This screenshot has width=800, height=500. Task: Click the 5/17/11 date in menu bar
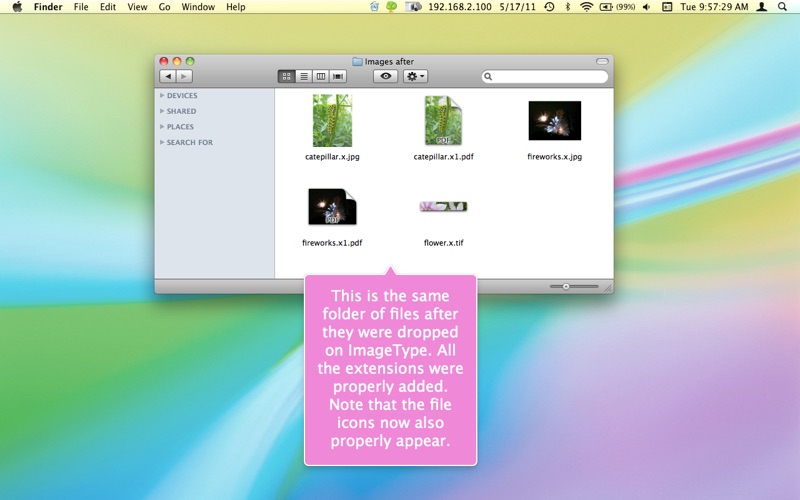[x=517, y=7]
